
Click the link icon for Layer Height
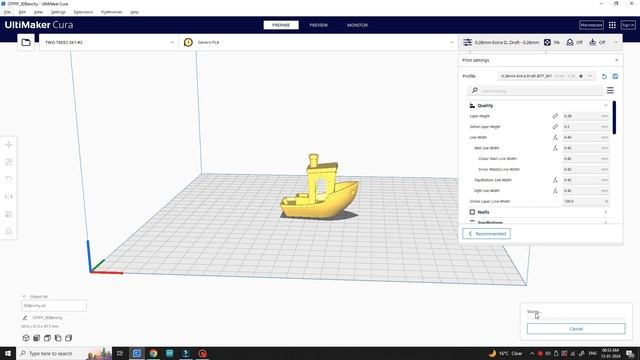coord(555,116)
